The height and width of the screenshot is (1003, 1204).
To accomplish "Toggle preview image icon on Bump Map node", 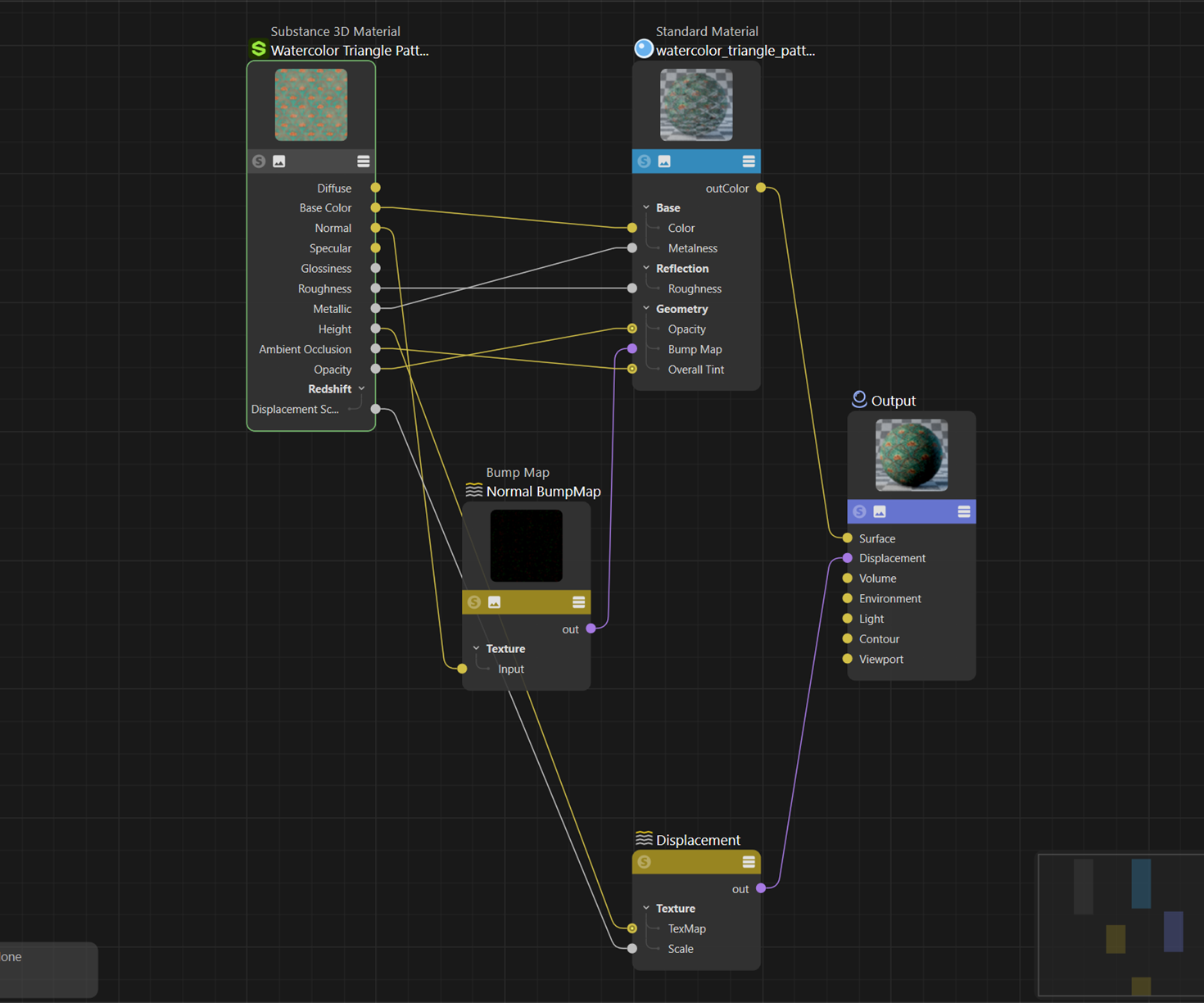I will 495,602.
